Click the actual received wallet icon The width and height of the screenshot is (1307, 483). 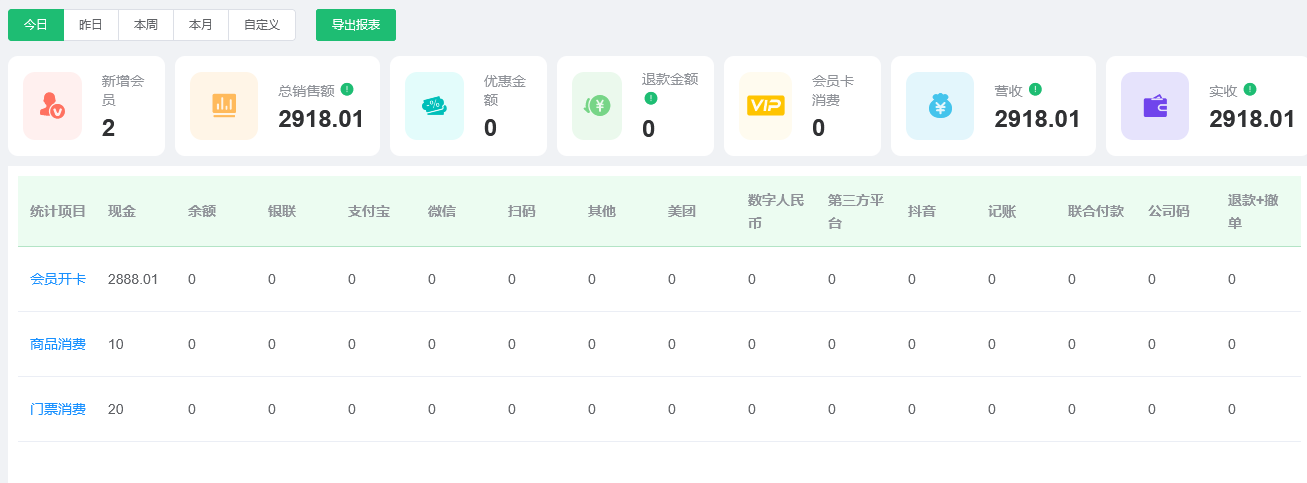1154,105
